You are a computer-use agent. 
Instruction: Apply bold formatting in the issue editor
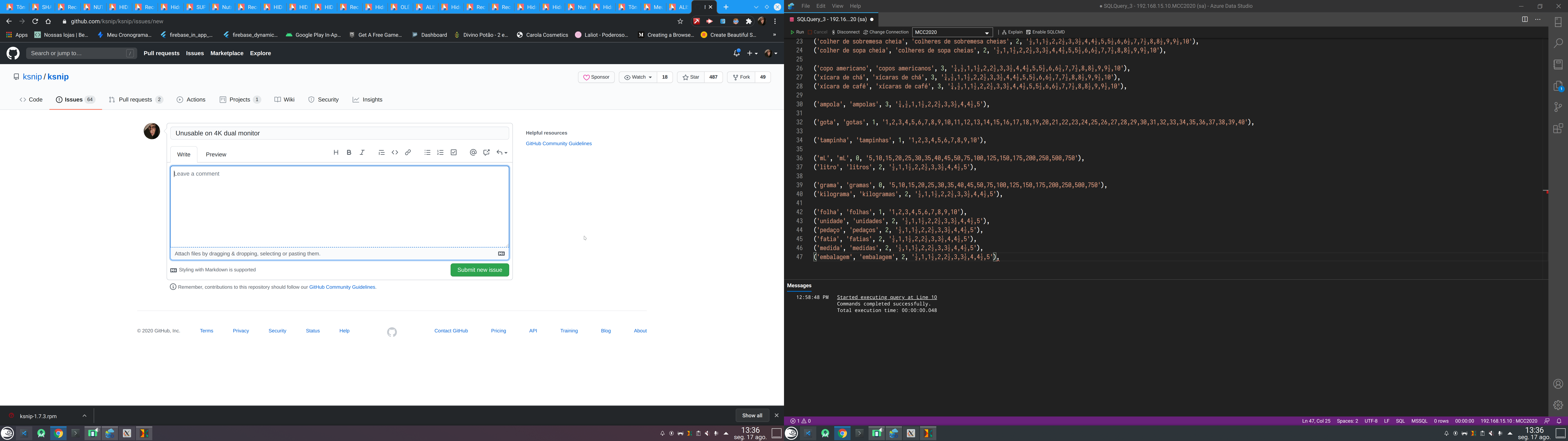point(349,152)
